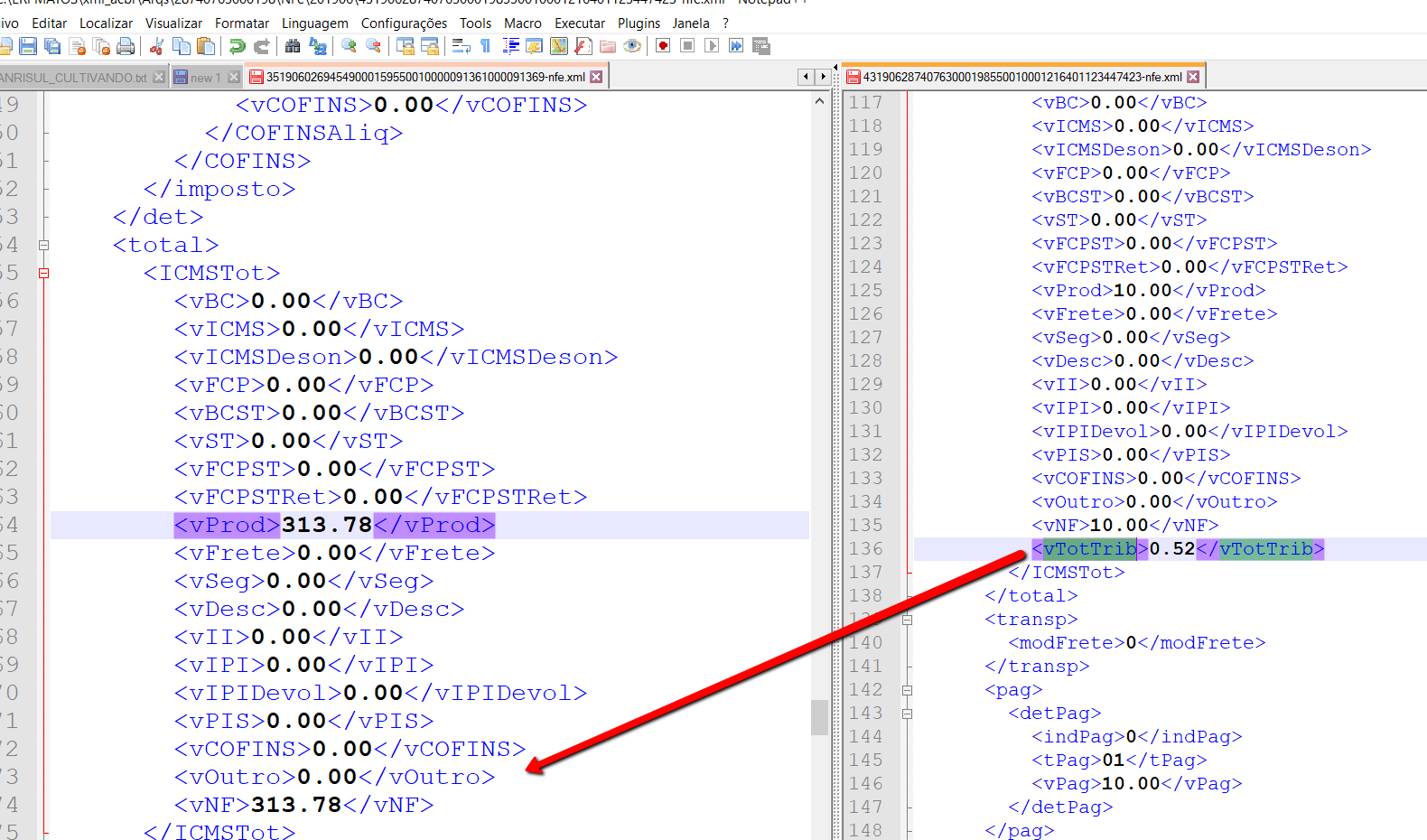Viewport: 1427px width, 840px height.
Task: Click the Save file toolbar icon
Action: tap(28, 46)
